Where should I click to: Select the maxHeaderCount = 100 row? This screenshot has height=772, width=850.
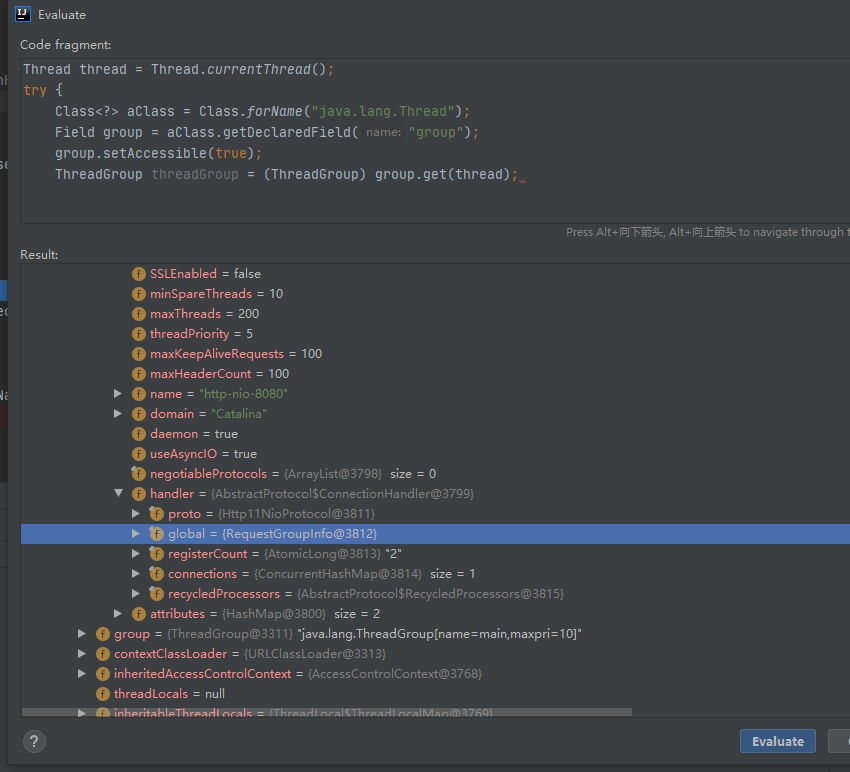(x=435, y=374)
